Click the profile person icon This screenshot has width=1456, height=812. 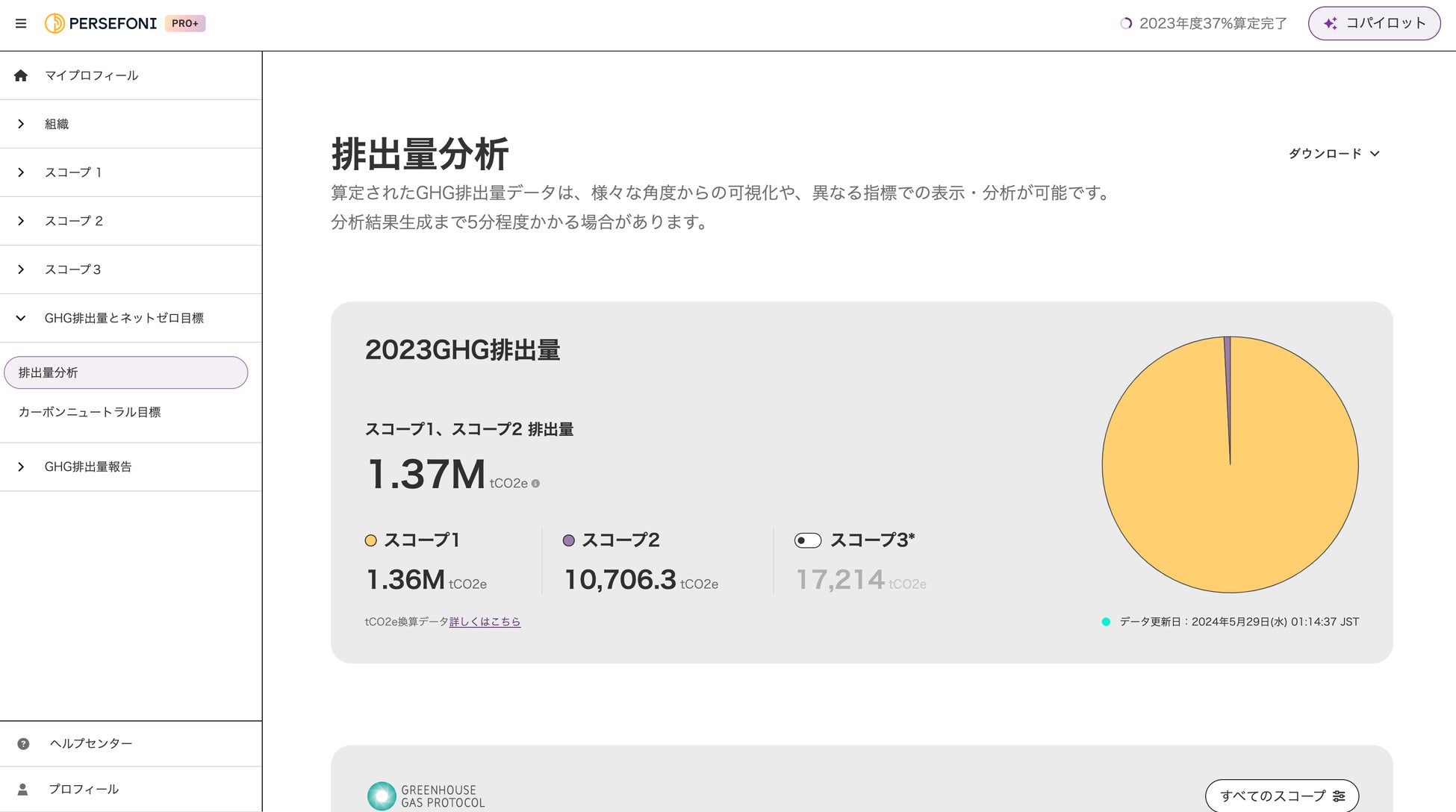click(23, 789)
